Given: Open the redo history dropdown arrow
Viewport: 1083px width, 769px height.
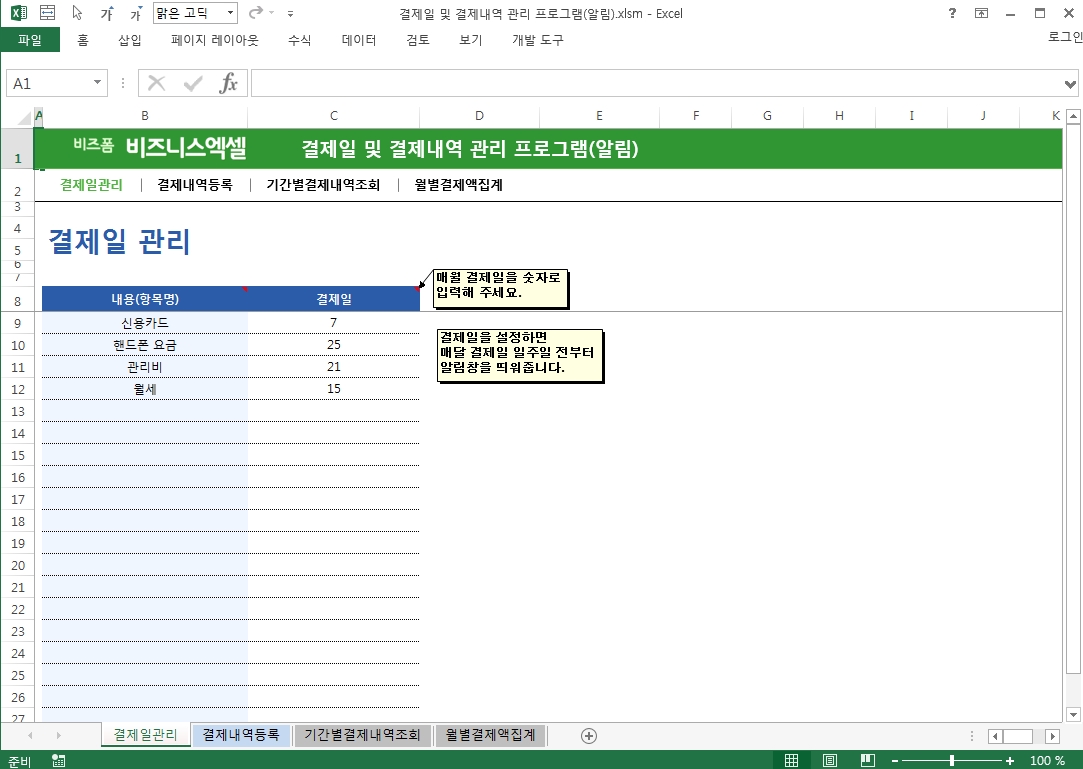Looking at the screenshot, I should (x=271, y=13).
